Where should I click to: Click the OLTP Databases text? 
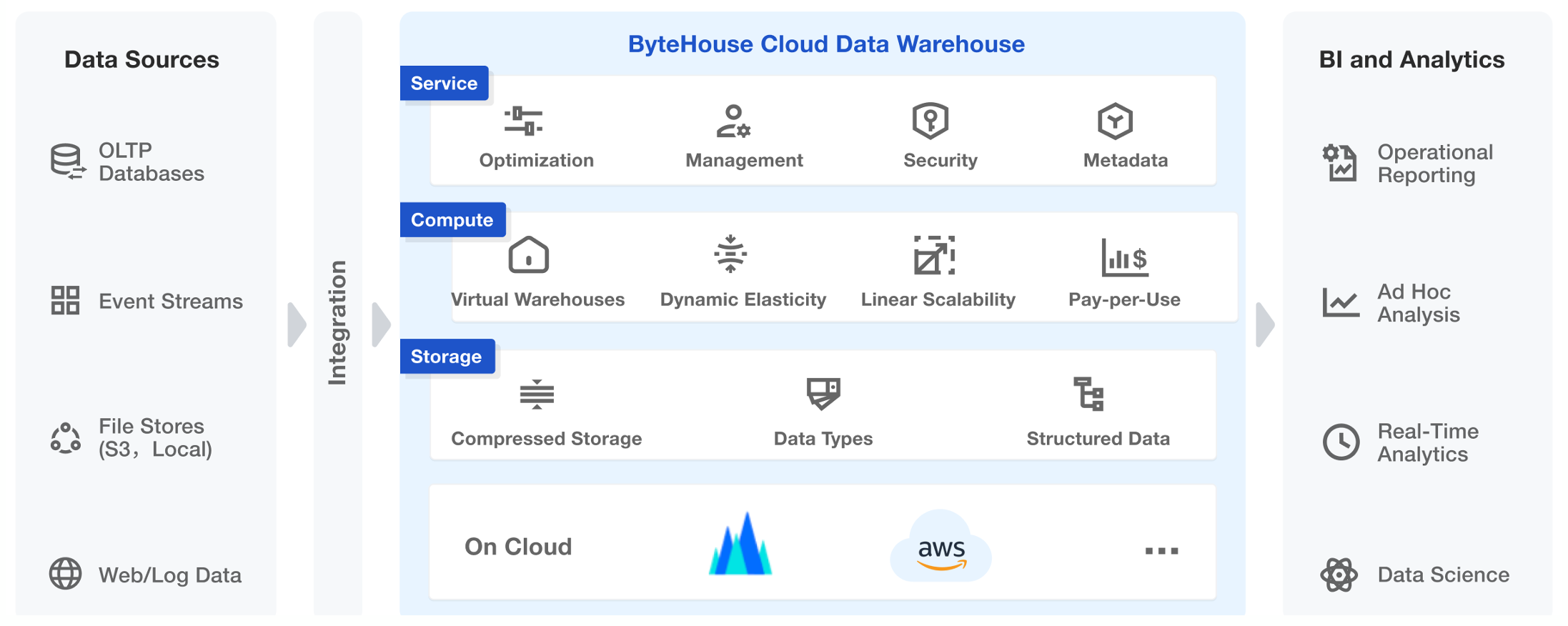(152, 162)
